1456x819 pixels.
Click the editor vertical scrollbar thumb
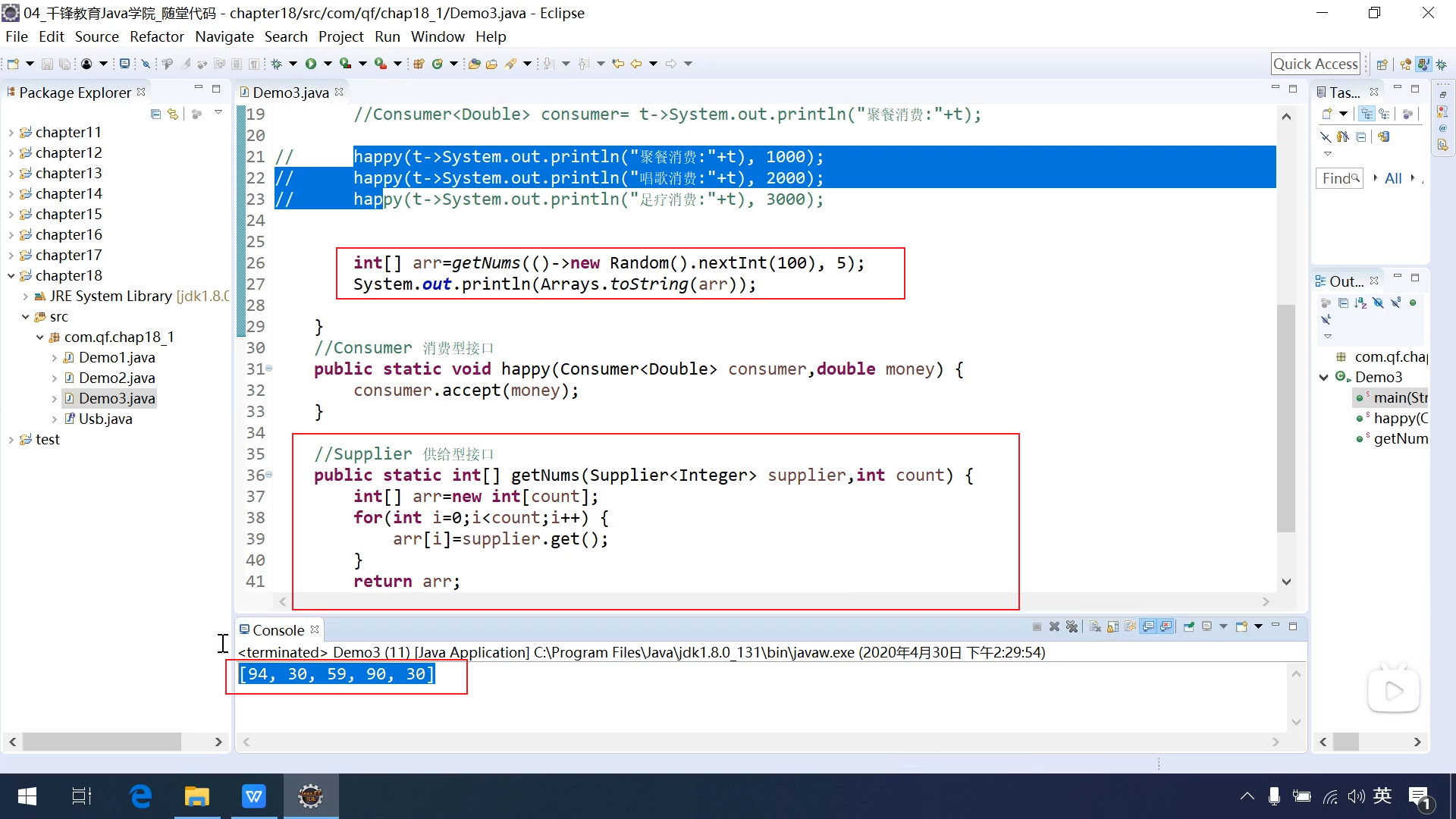(1285, 417)
